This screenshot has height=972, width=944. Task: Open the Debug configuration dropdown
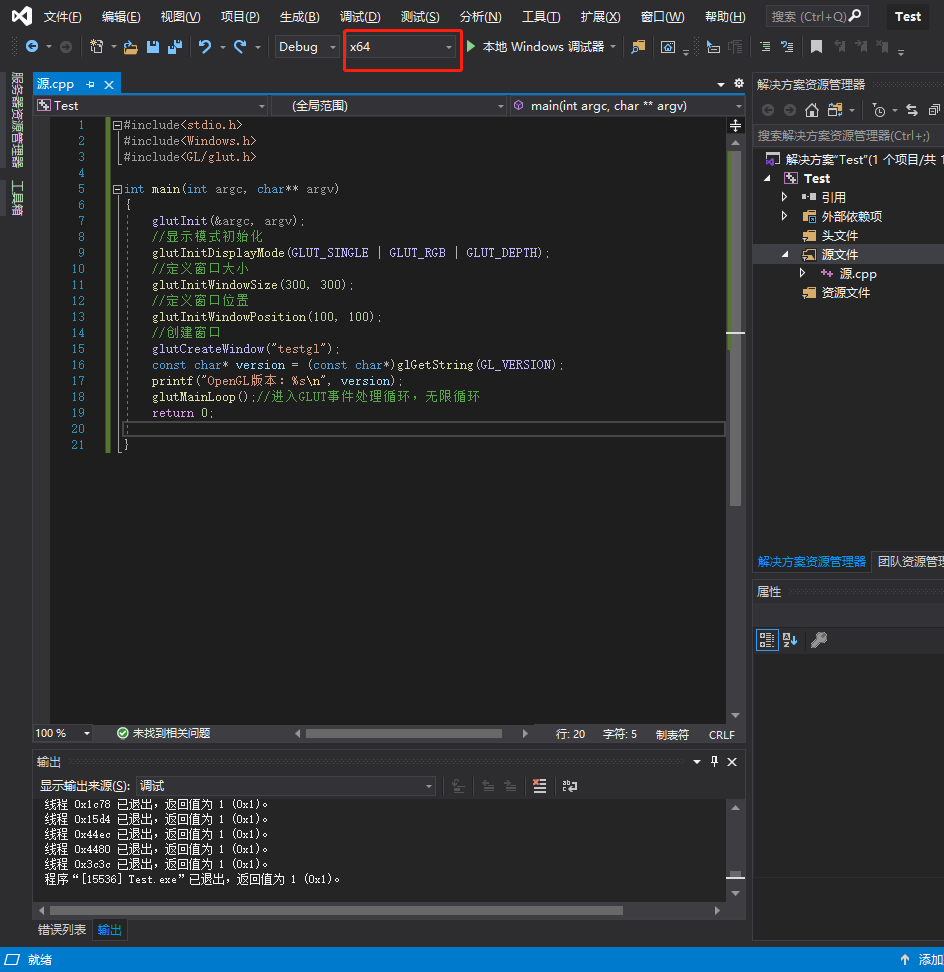click(306, 46)
